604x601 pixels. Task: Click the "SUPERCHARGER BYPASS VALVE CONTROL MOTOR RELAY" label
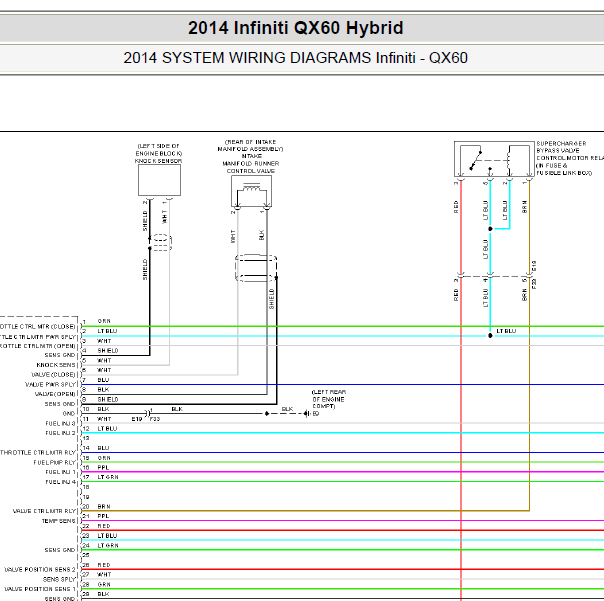tap(570, 151)
